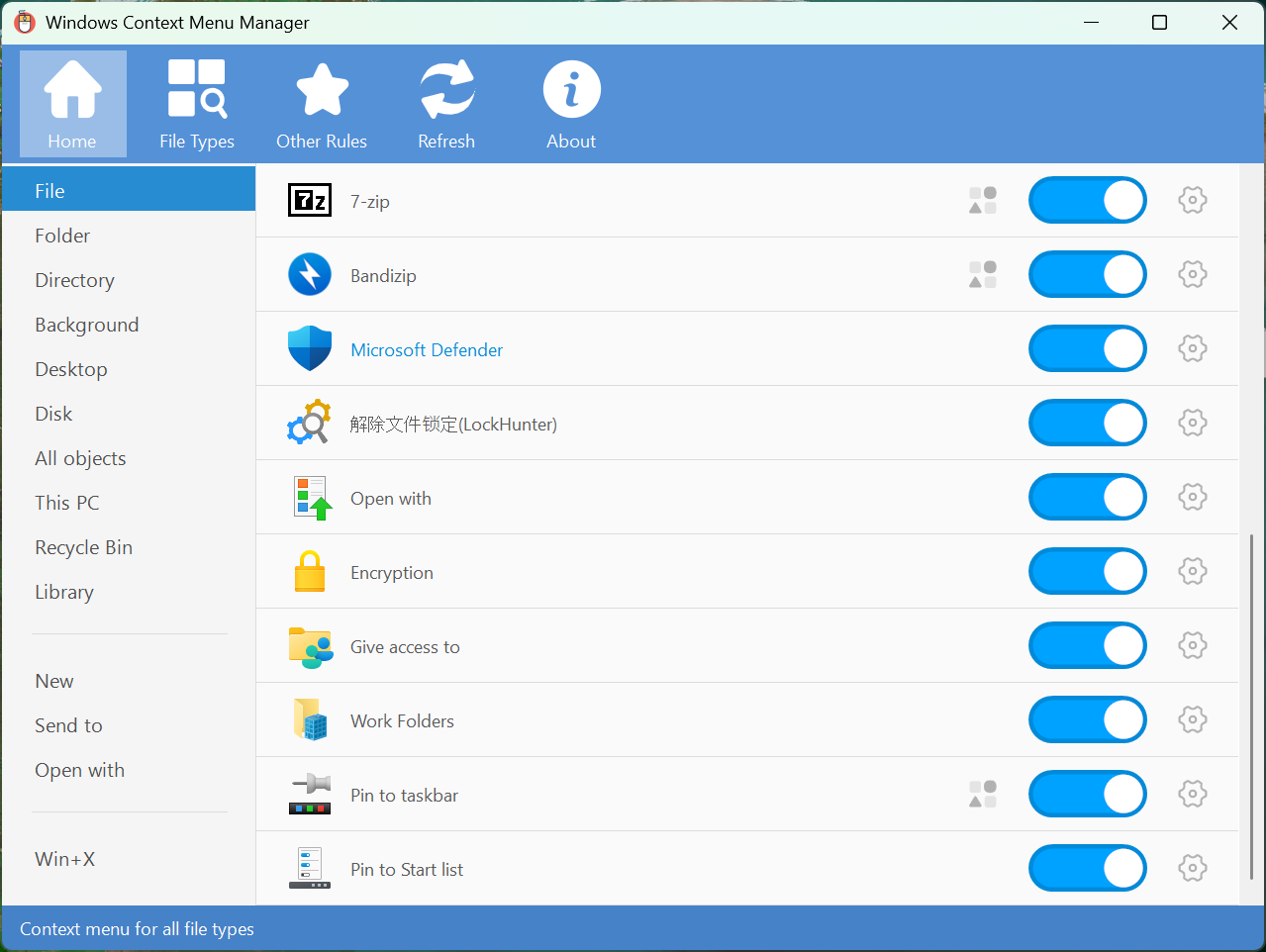Click the Microsoft Defender link text
Viewport: 1266px width, 952px height.
pos(427,349)
